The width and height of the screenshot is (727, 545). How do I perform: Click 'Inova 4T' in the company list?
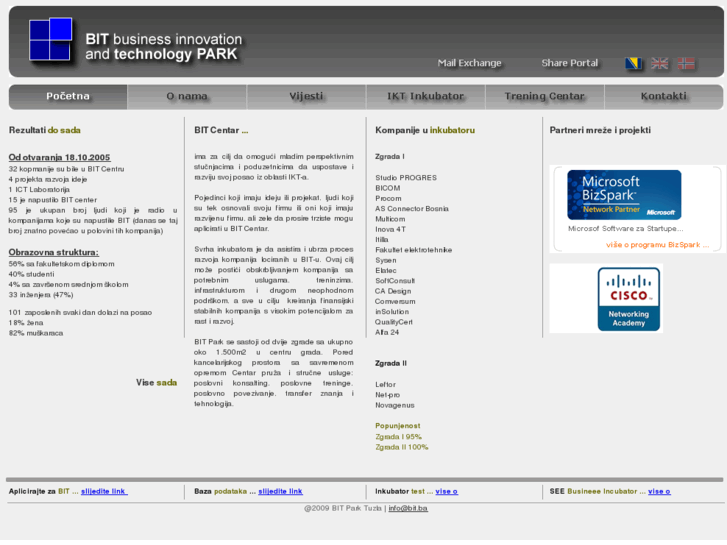(x=390, y=229)
